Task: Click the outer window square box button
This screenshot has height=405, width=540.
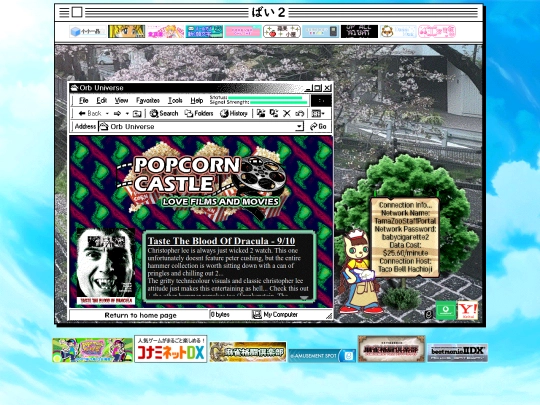Action: click(x=77, y=12)
